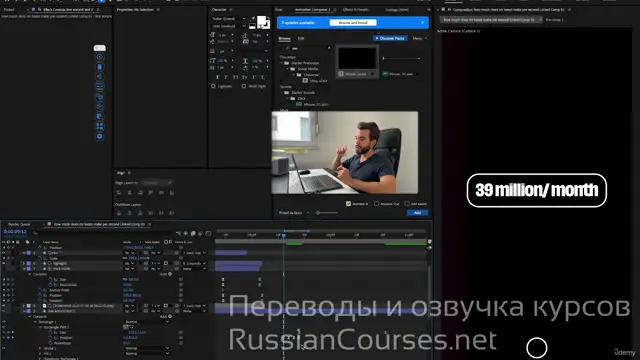The height and width of the screenshot is (360, 640).
Task: Enable the Animate Out checkbox
Action: 376,203
